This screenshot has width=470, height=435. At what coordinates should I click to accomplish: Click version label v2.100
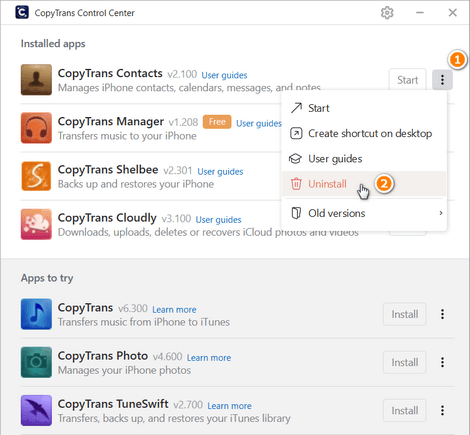(x=182, y=74)
